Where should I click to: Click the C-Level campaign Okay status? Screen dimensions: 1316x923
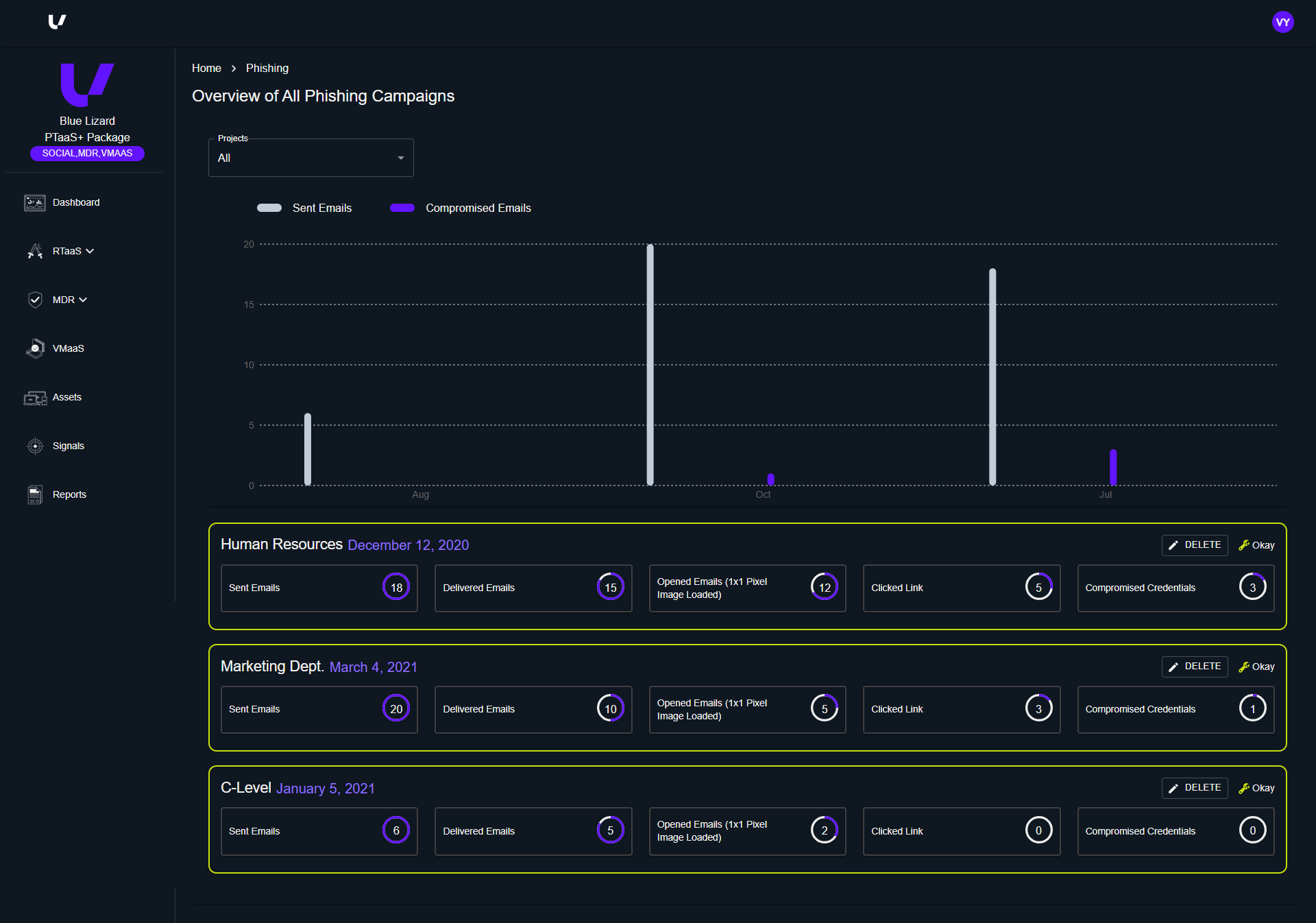tap(1256, 788)
